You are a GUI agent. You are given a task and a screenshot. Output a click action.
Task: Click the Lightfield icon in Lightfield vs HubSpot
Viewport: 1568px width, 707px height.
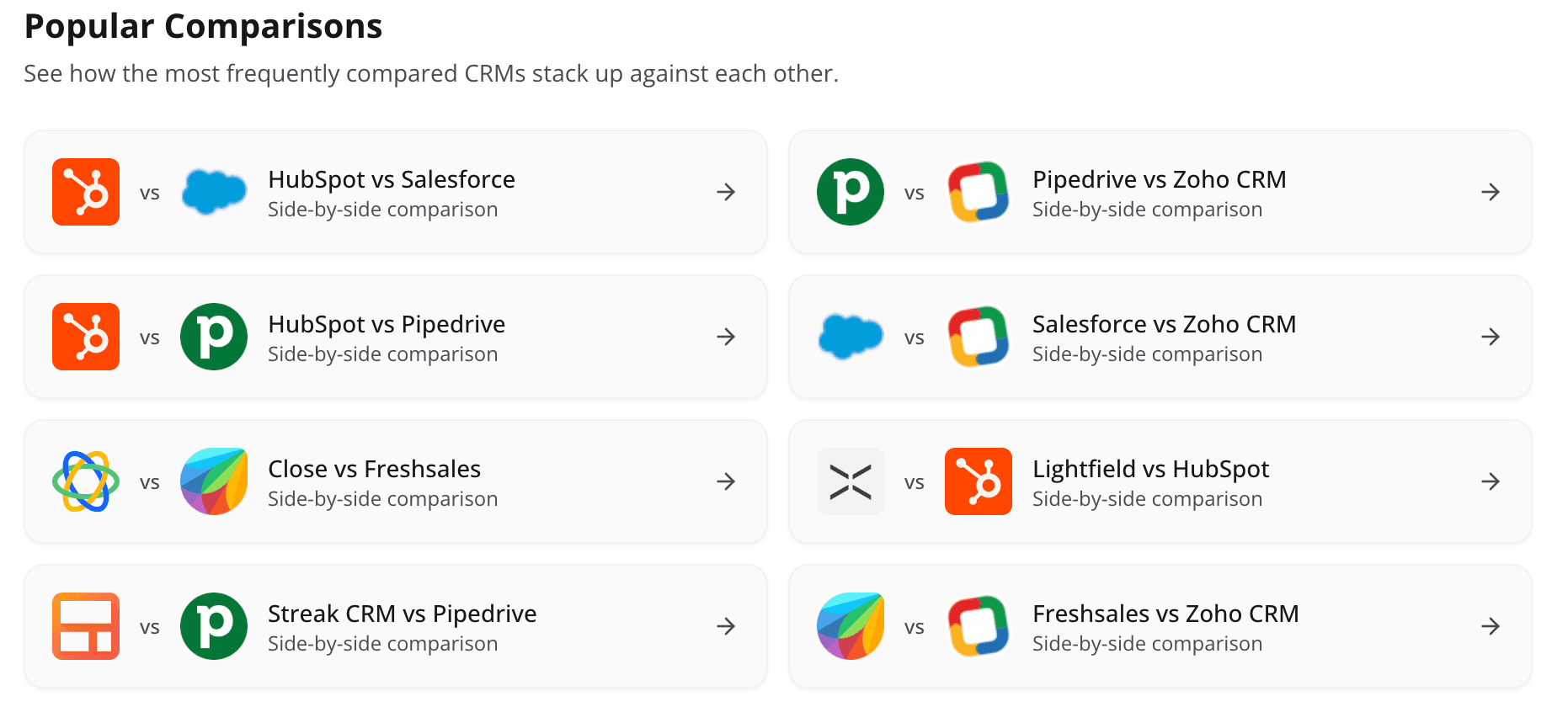click(x=850, y=481)
